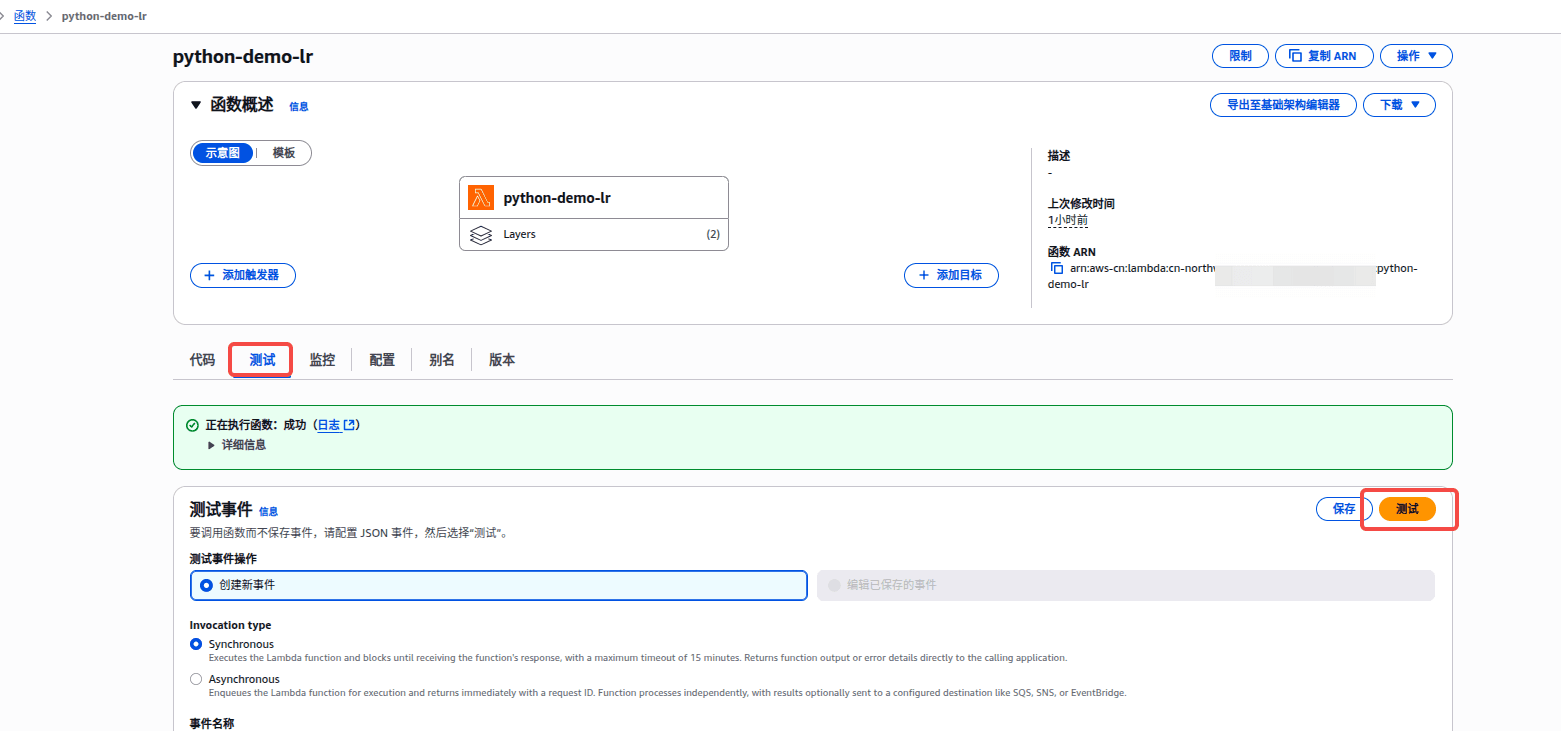Click the 复制 ARN button

point(1323,56)
